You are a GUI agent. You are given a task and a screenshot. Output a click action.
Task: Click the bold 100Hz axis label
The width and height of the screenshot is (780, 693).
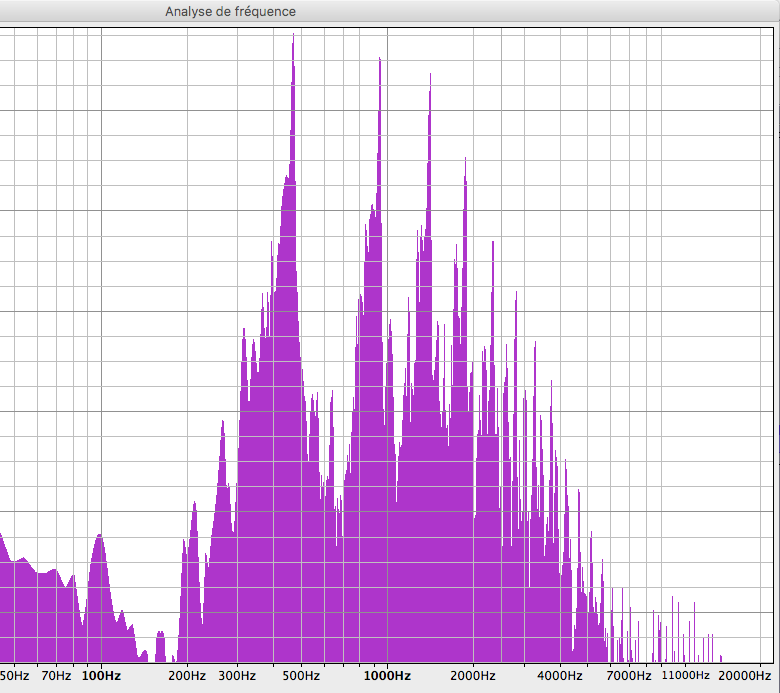pos(101,676)
